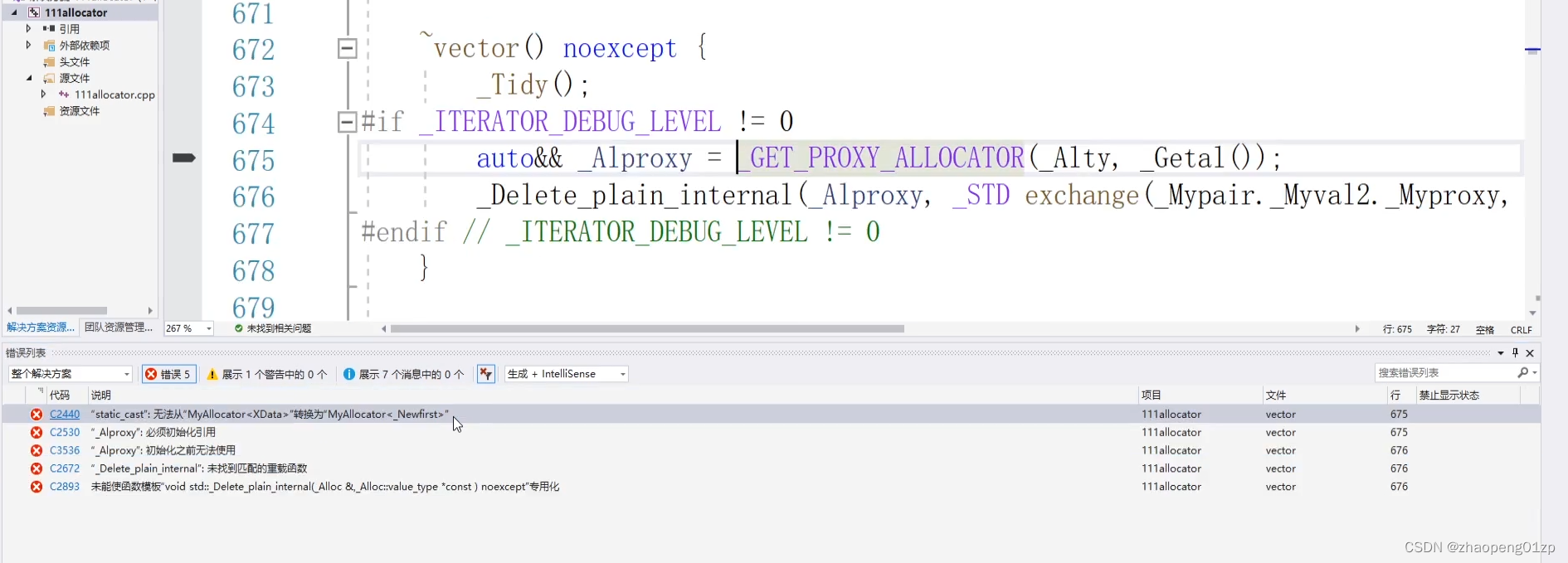Select the _Delete_plain_internal 未找到匹配 row
This screenshot has width=1568, height=563.
pos(771,468)
